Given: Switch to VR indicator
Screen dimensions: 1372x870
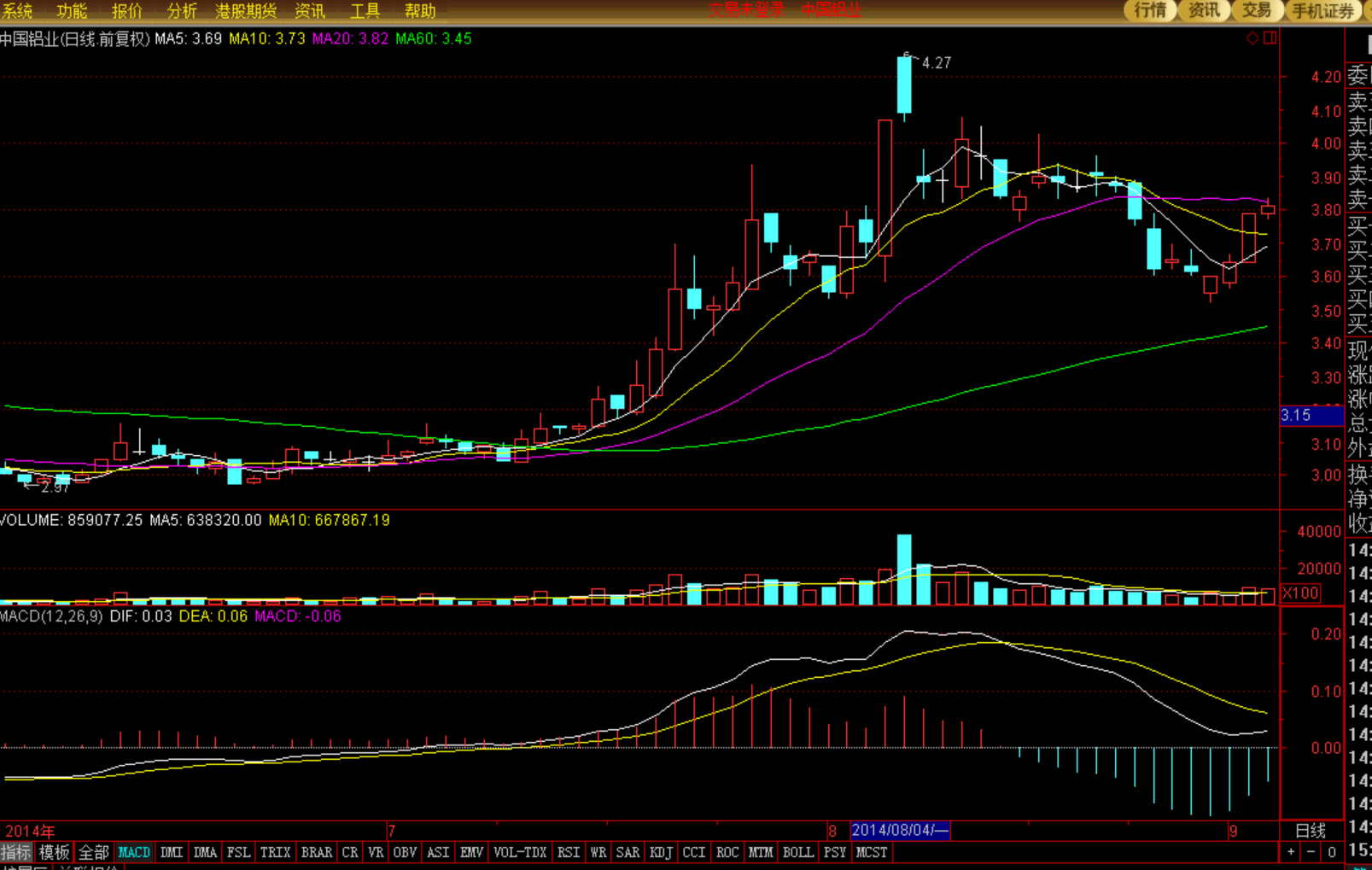Looking at the screenshot, I should pyautogui.click(x=376, y=852).
